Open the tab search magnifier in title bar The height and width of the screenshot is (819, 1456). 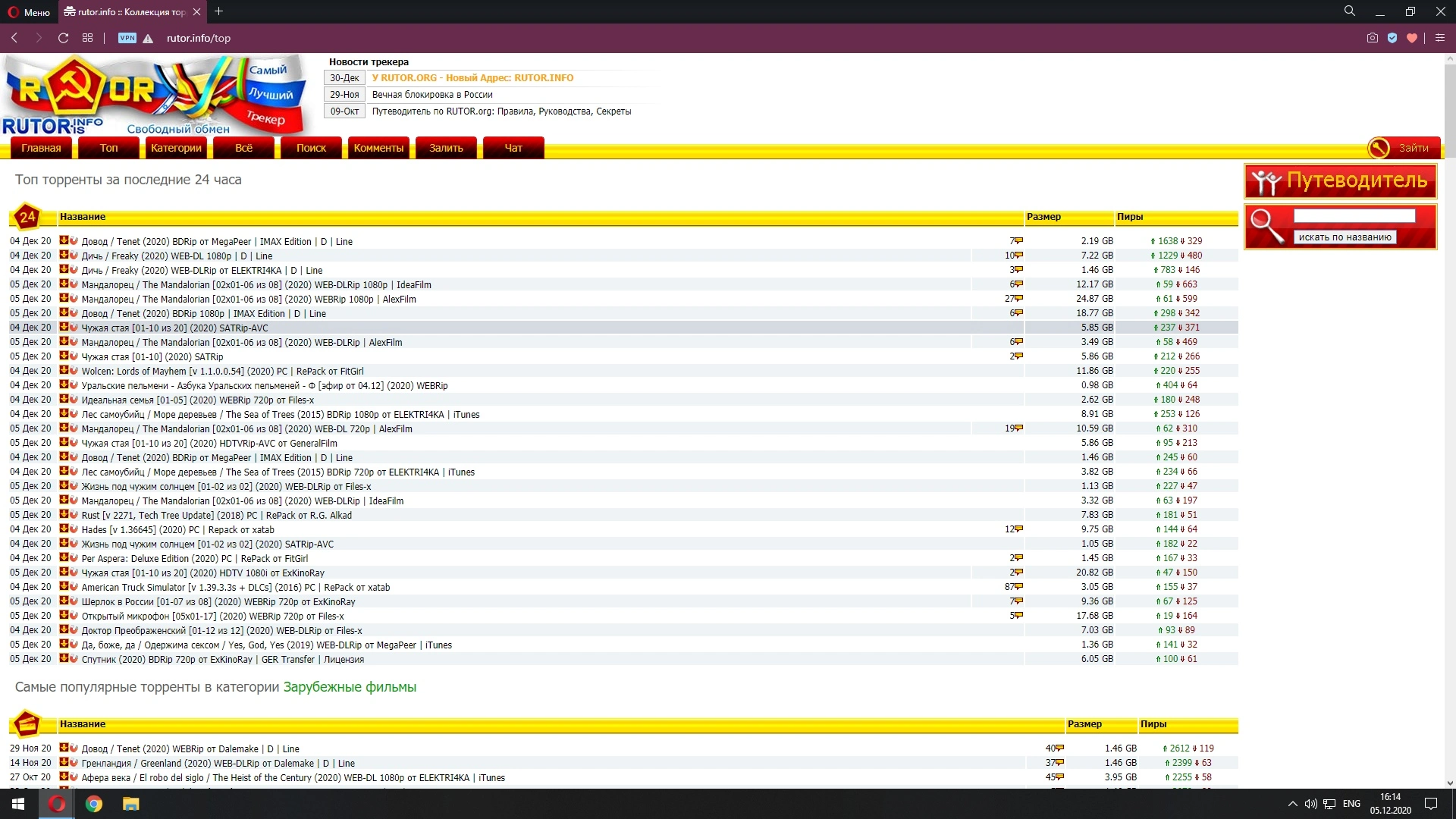pyautogui.click(x=1350, y=11)
